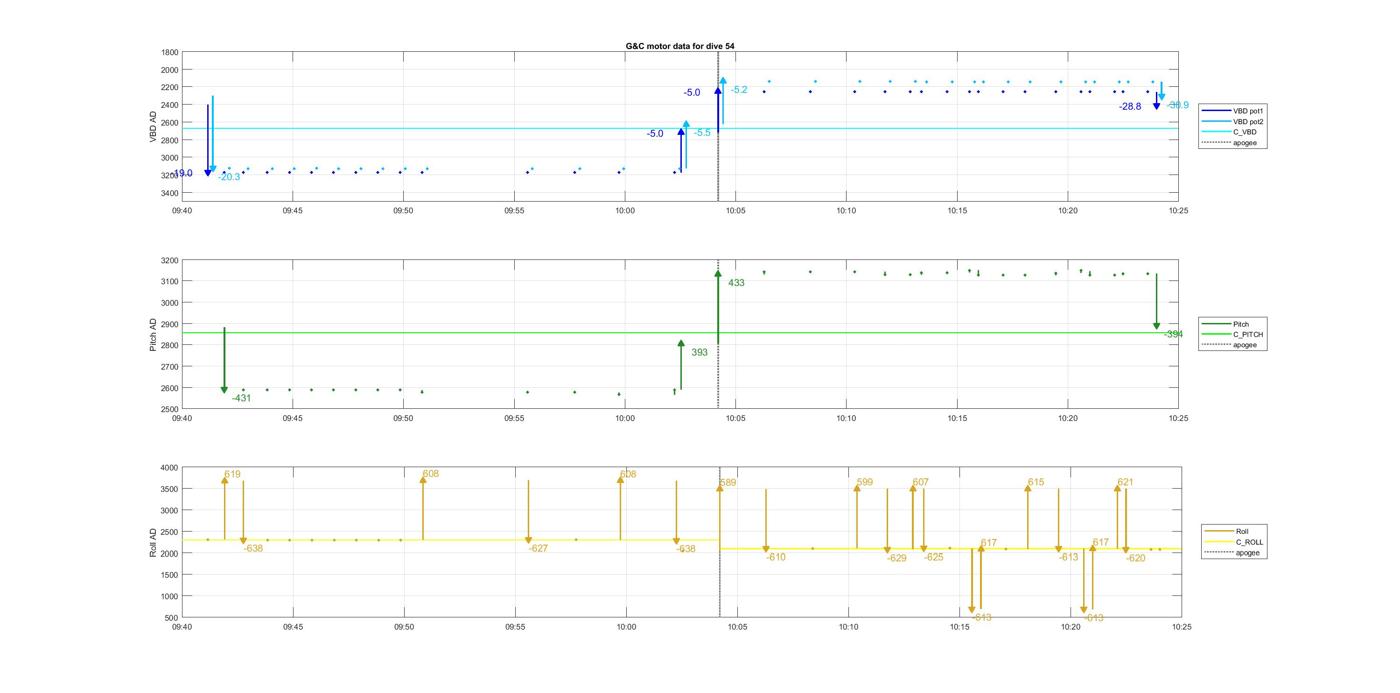This screenshot has width=1400, height=693.
Task: Click the "-431" pitch move label
Action: point(241,398)
